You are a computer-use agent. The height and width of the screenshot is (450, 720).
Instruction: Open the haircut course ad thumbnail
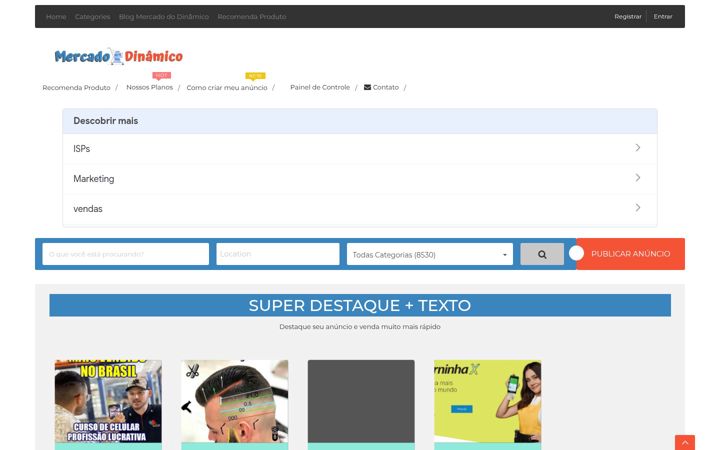coord(235,401)
